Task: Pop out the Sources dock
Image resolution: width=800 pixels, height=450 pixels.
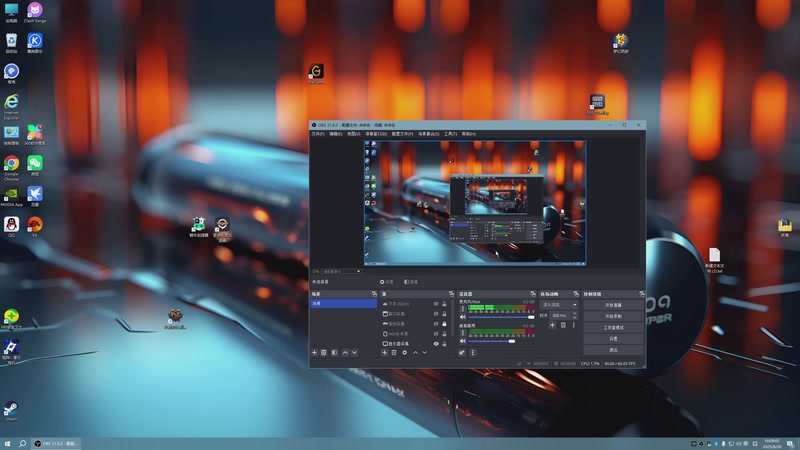Action: pos(452,294)
